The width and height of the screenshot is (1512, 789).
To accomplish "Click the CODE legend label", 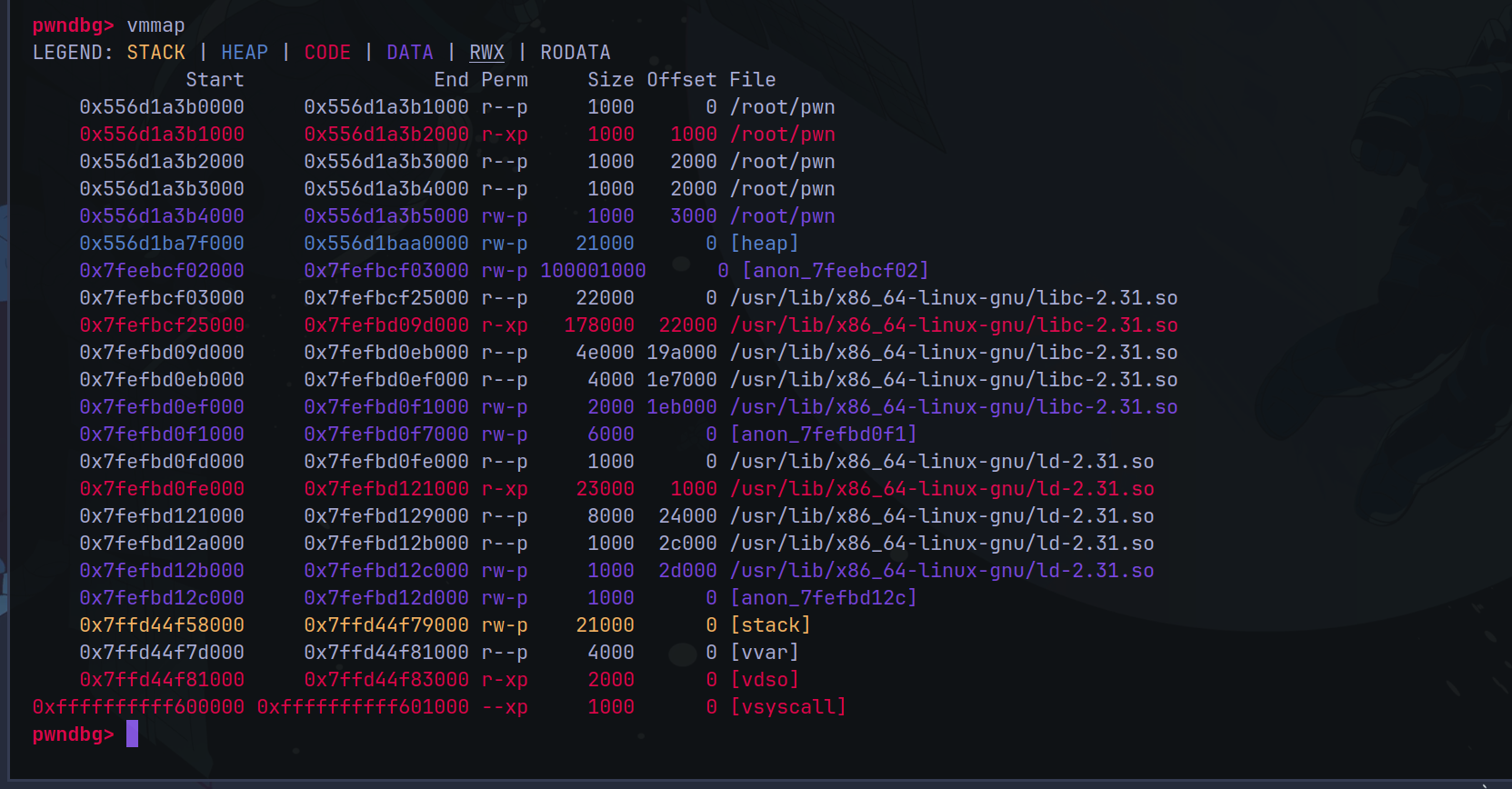I will [327, 53].
